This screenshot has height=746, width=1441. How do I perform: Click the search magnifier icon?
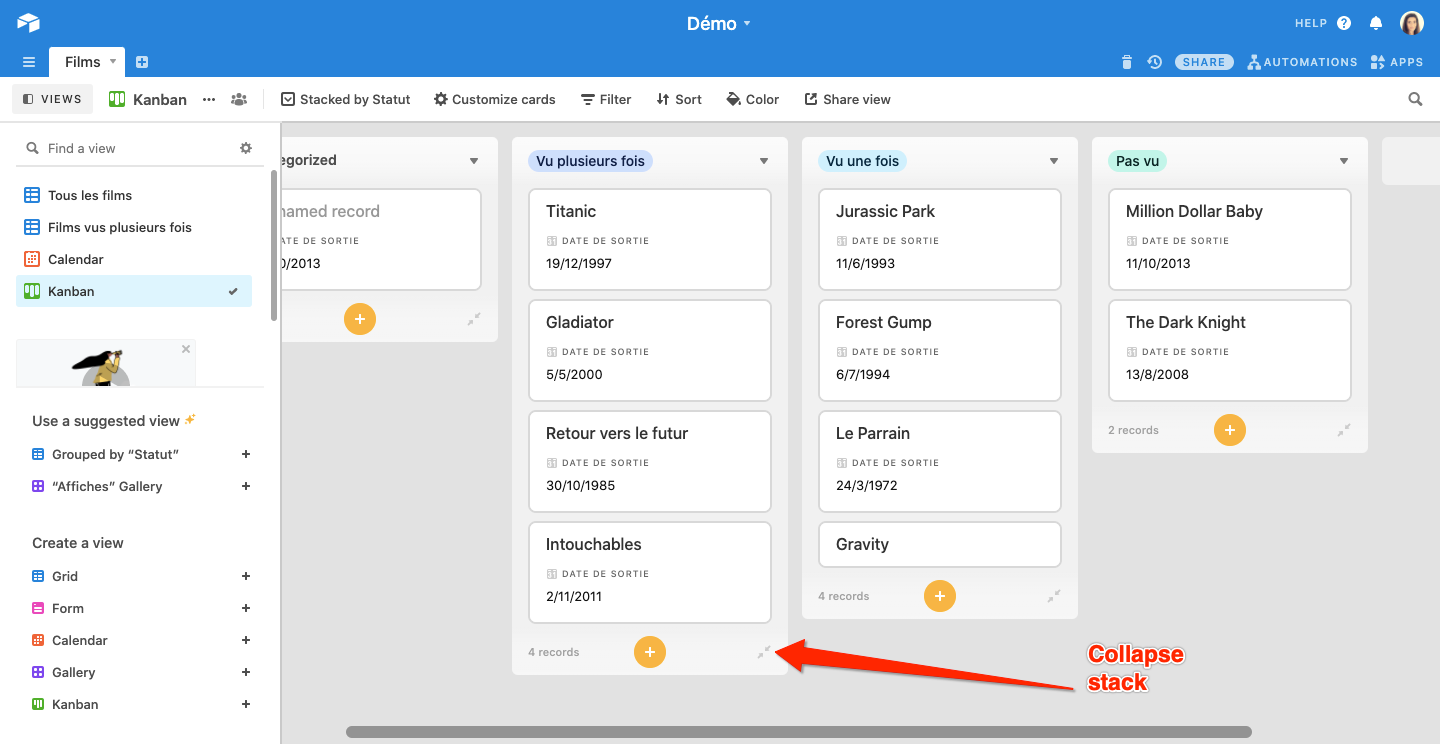[1415, 99]
